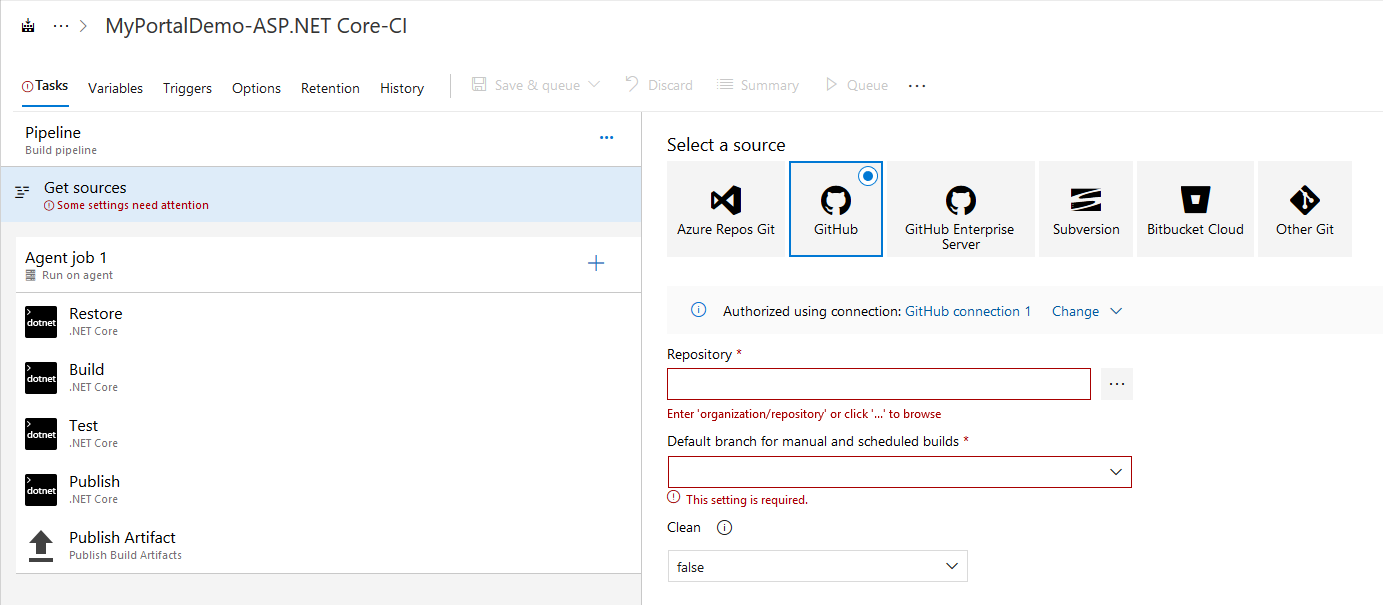Click the Get sources list icon

(x=22, y=191)
